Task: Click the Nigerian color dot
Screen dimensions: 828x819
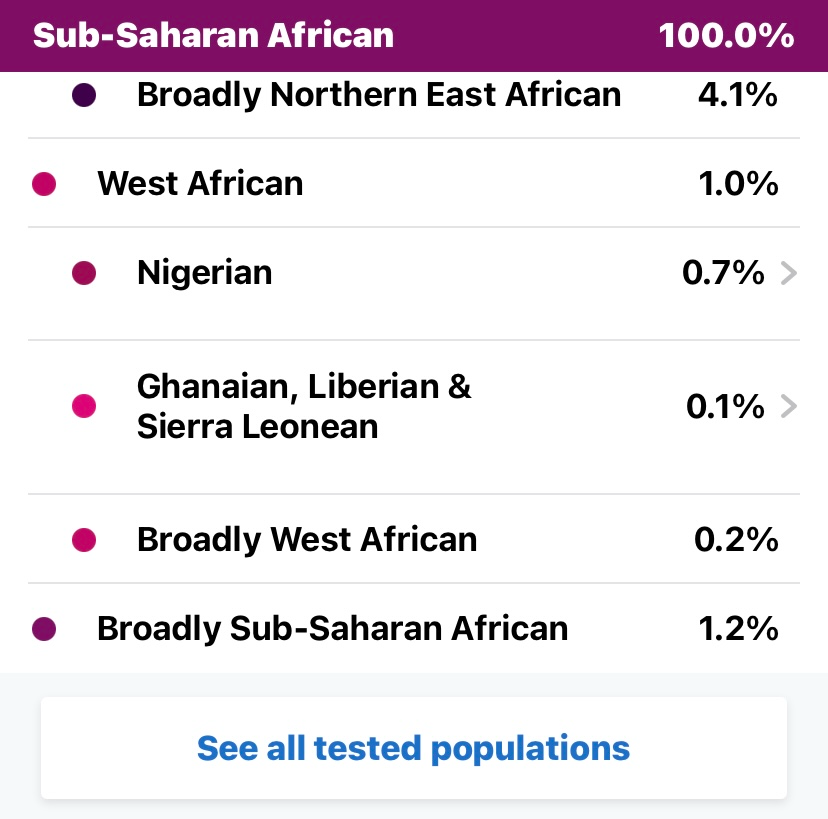Action: pyautogui.click(x=84, y=273)
